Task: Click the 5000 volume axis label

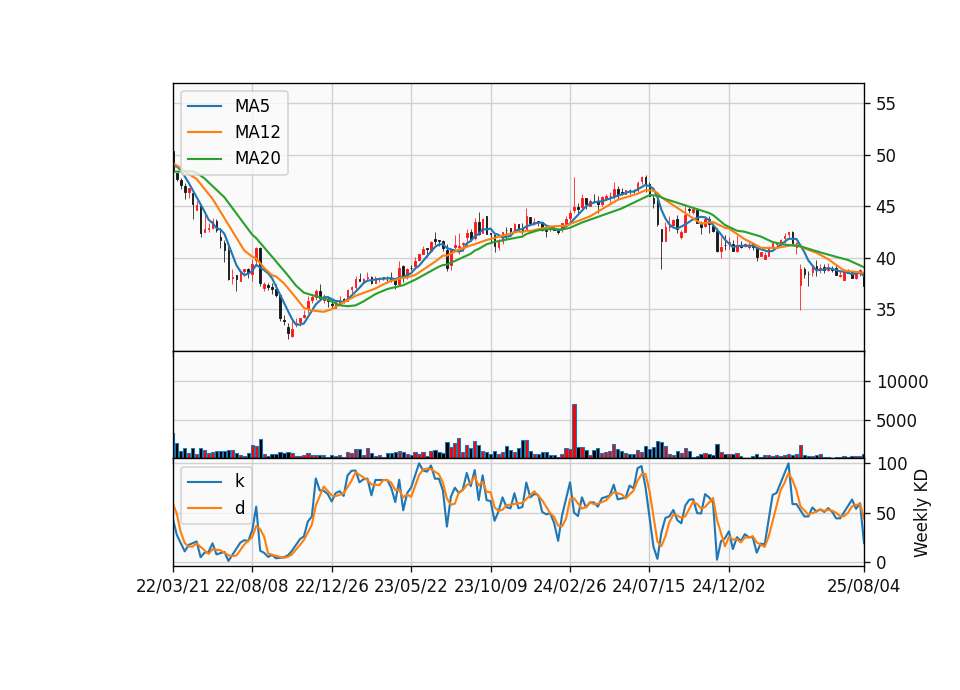Action: pos(897,421)
